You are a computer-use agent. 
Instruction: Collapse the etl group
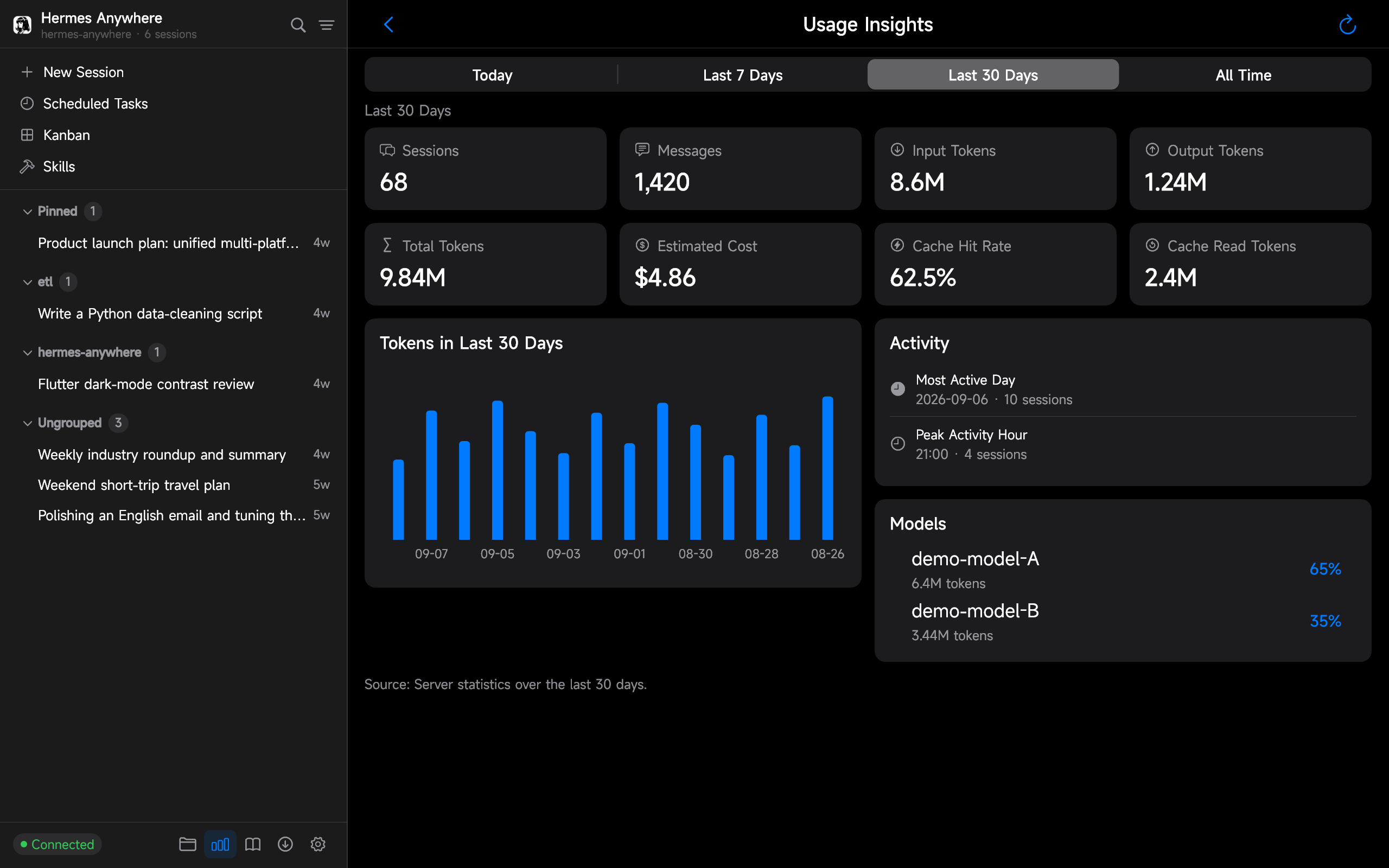click(x=27, y=283)
